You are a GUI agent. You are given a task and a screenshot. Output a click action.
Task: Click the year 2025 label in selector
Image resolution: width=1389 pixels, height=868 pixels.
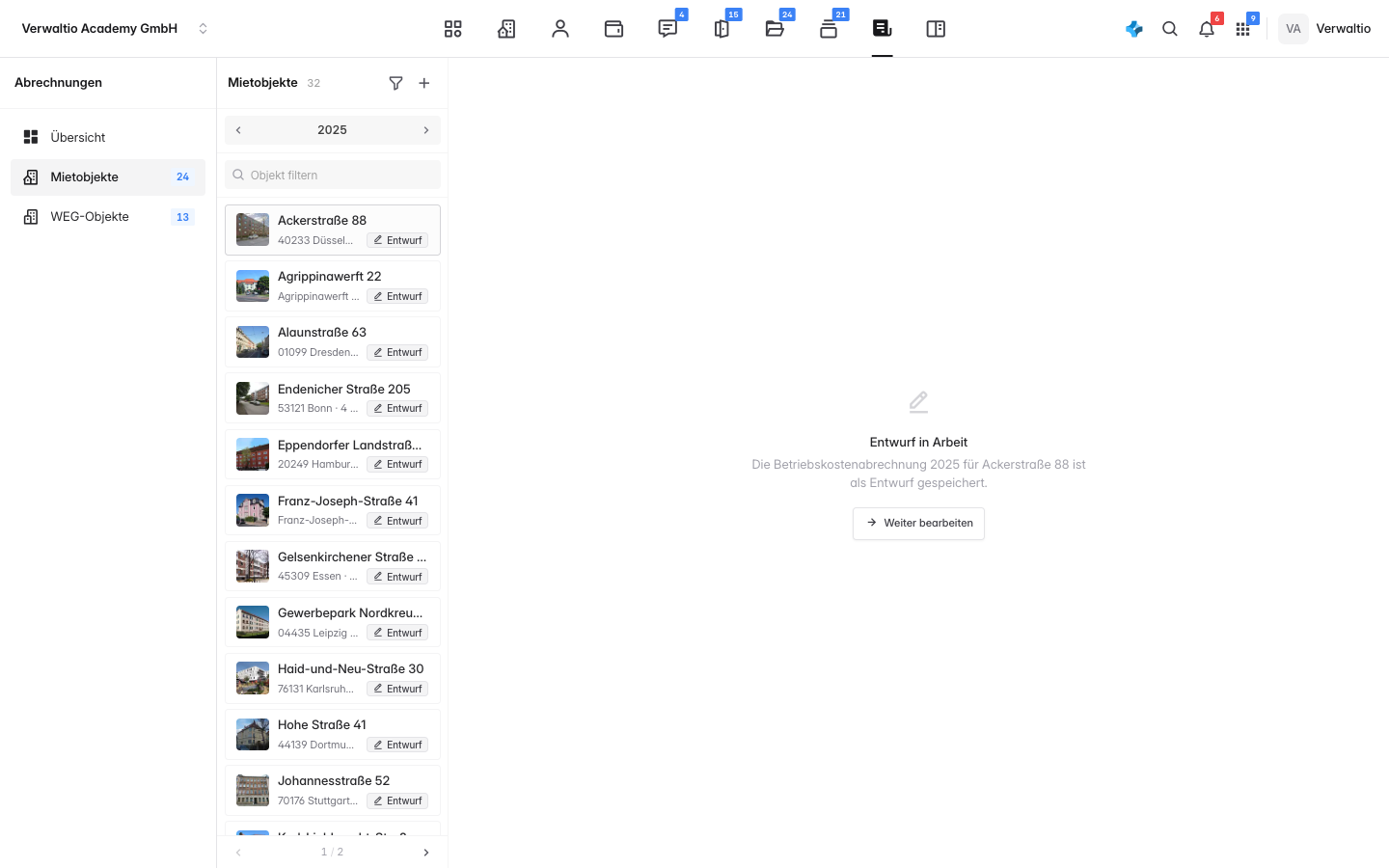[x=332, y=130]
